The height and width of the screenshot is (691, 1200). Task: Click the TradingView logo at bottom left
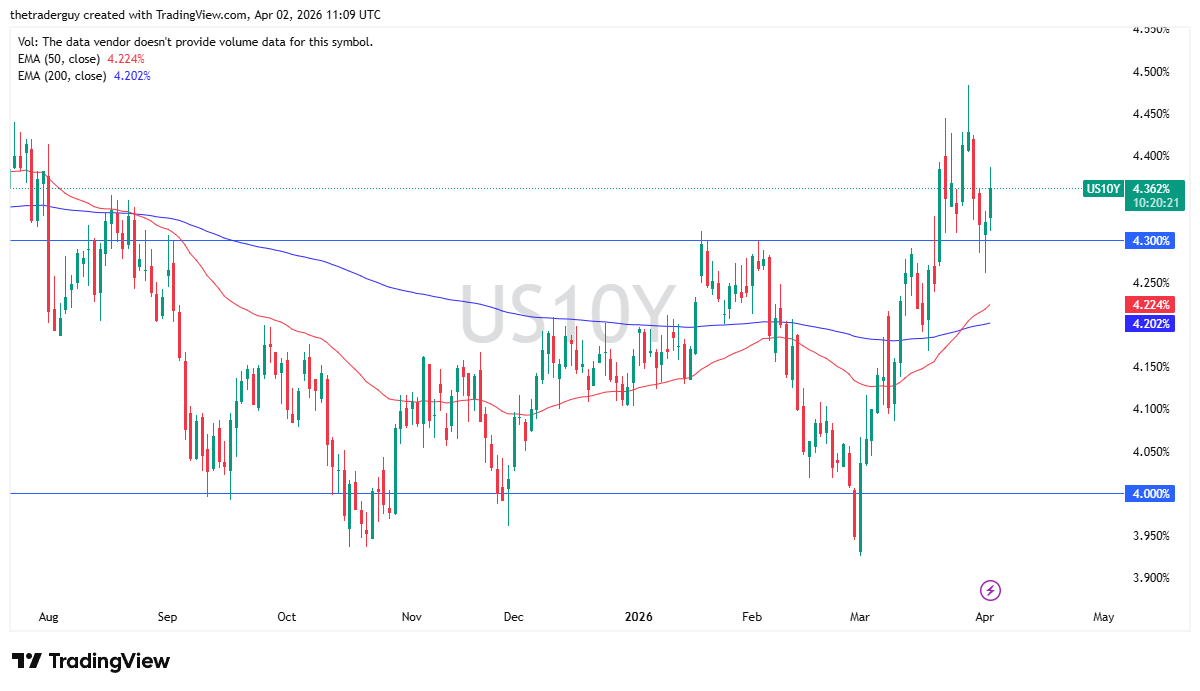point(91,661)
